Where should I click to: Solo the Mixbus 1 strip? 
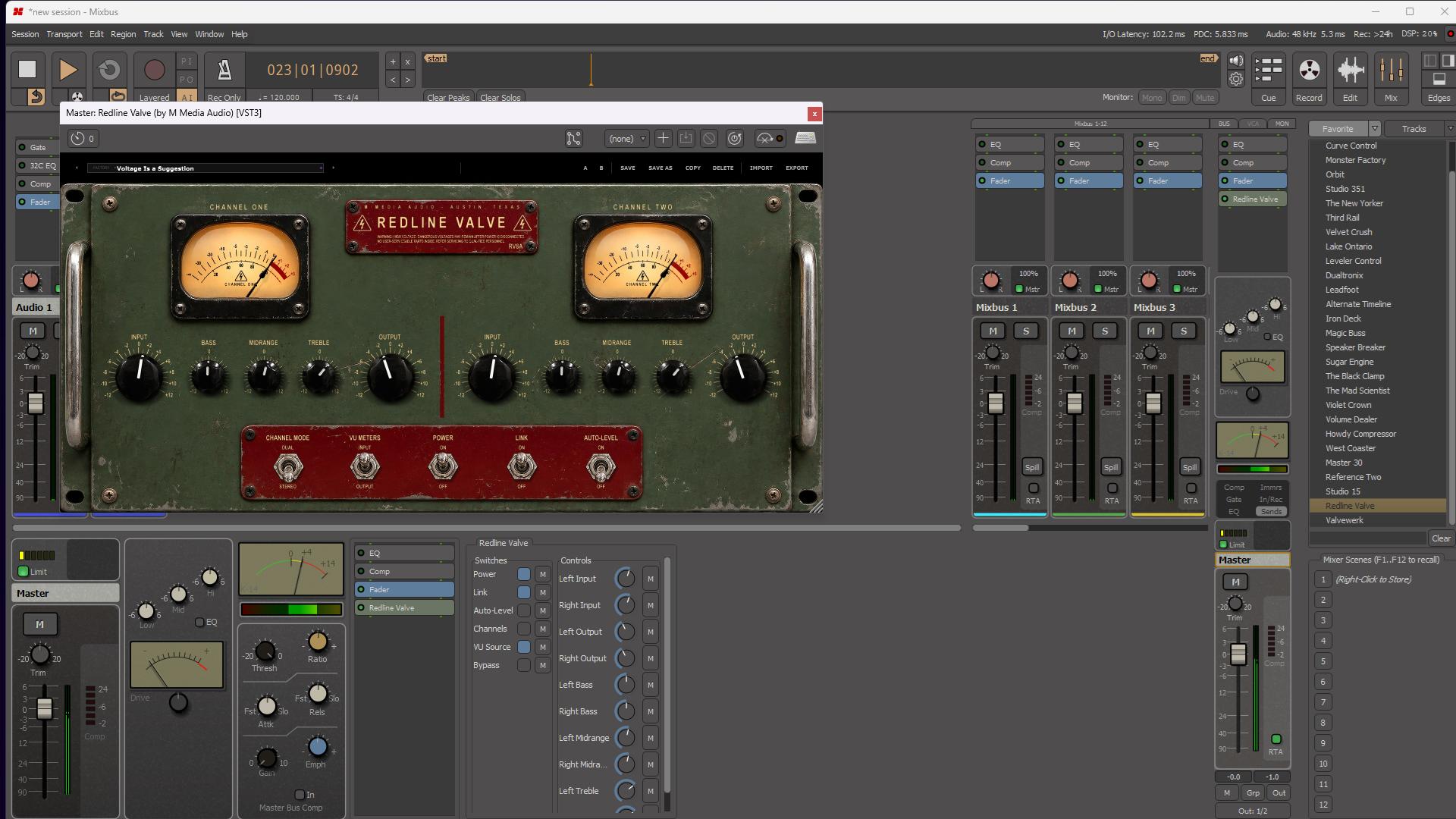click(1026, 331)
